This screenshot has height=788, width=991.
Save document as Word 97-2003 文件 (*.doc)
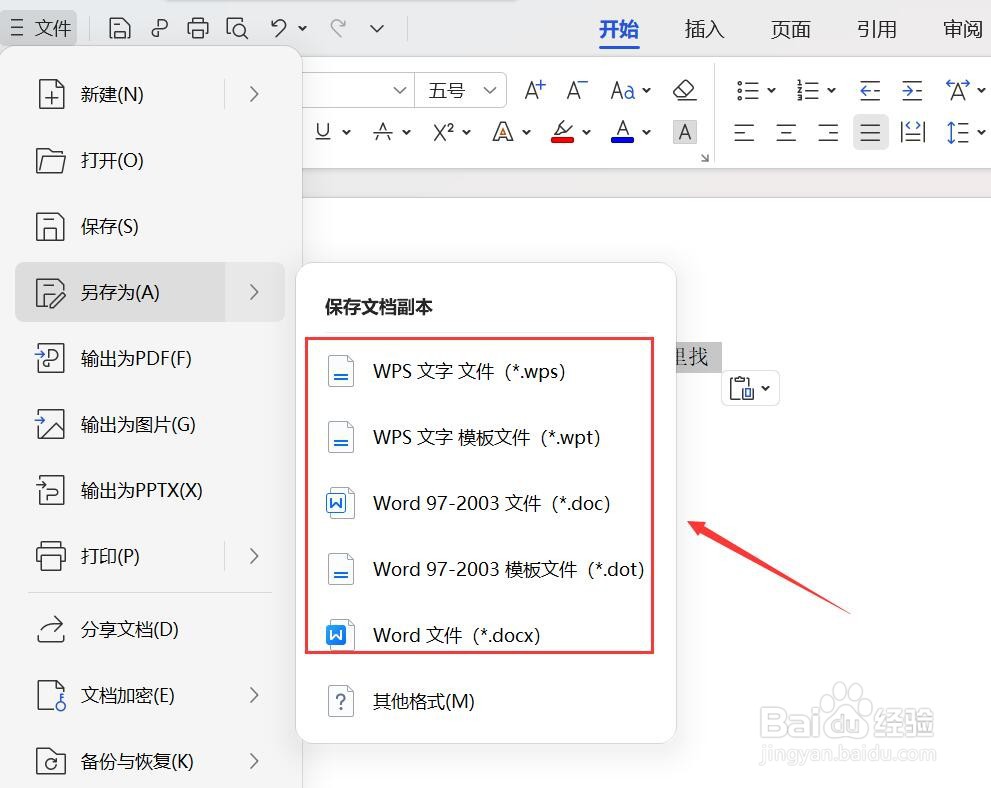click(492, 503)
